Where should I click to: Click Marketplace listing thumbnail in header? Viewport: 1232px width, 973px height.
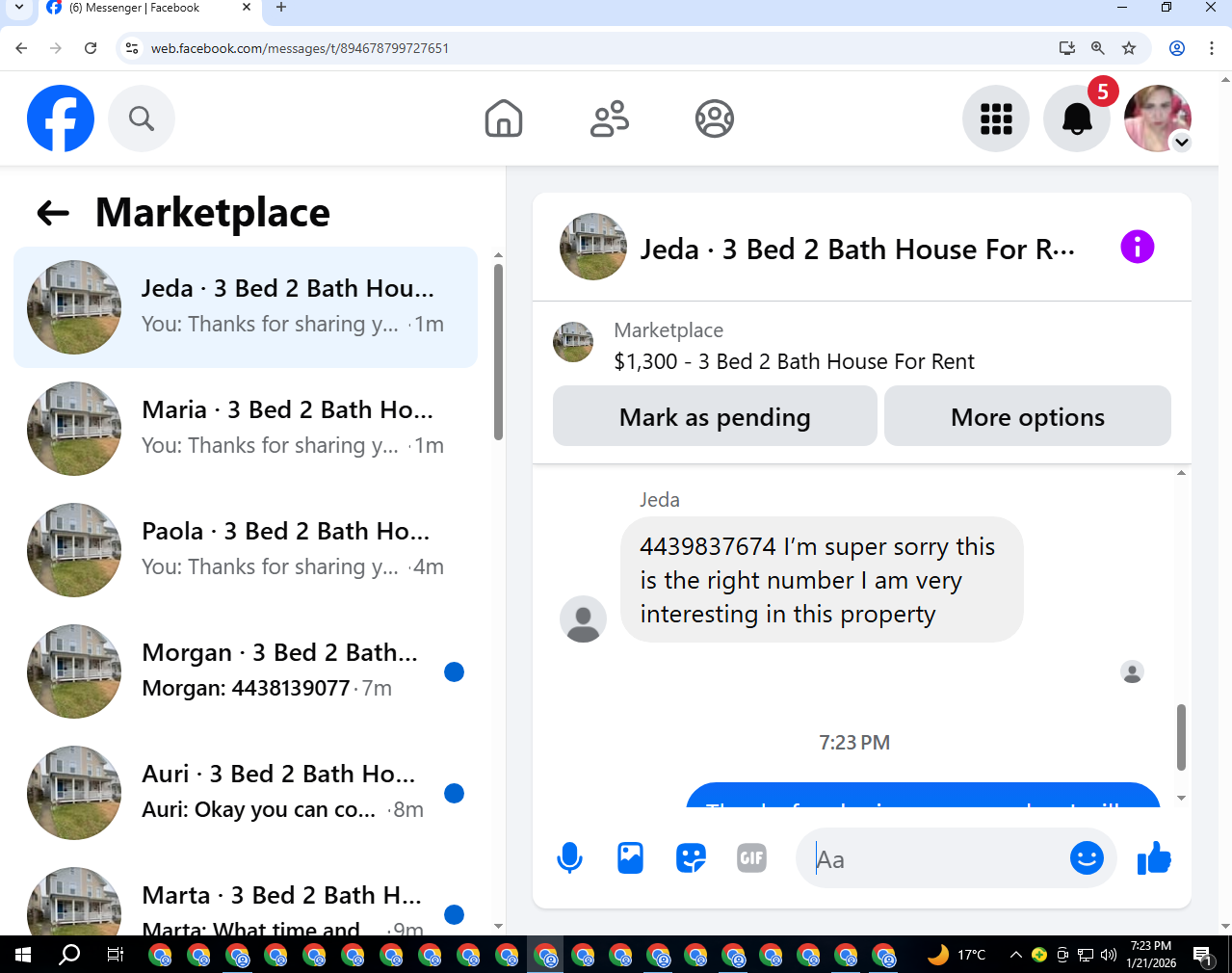point(573,342)
